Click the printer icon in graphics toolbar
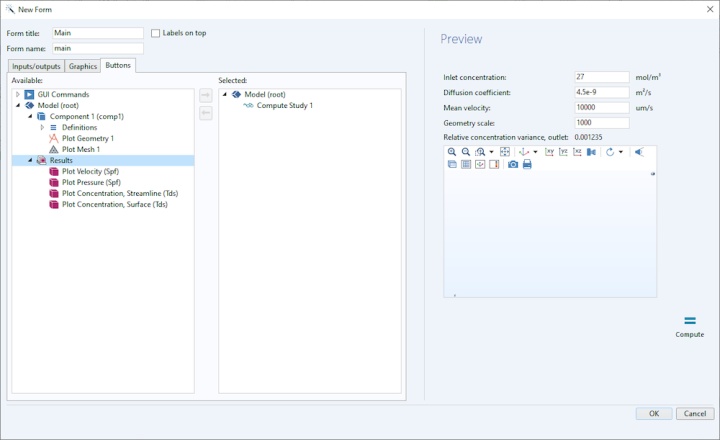 527,164
